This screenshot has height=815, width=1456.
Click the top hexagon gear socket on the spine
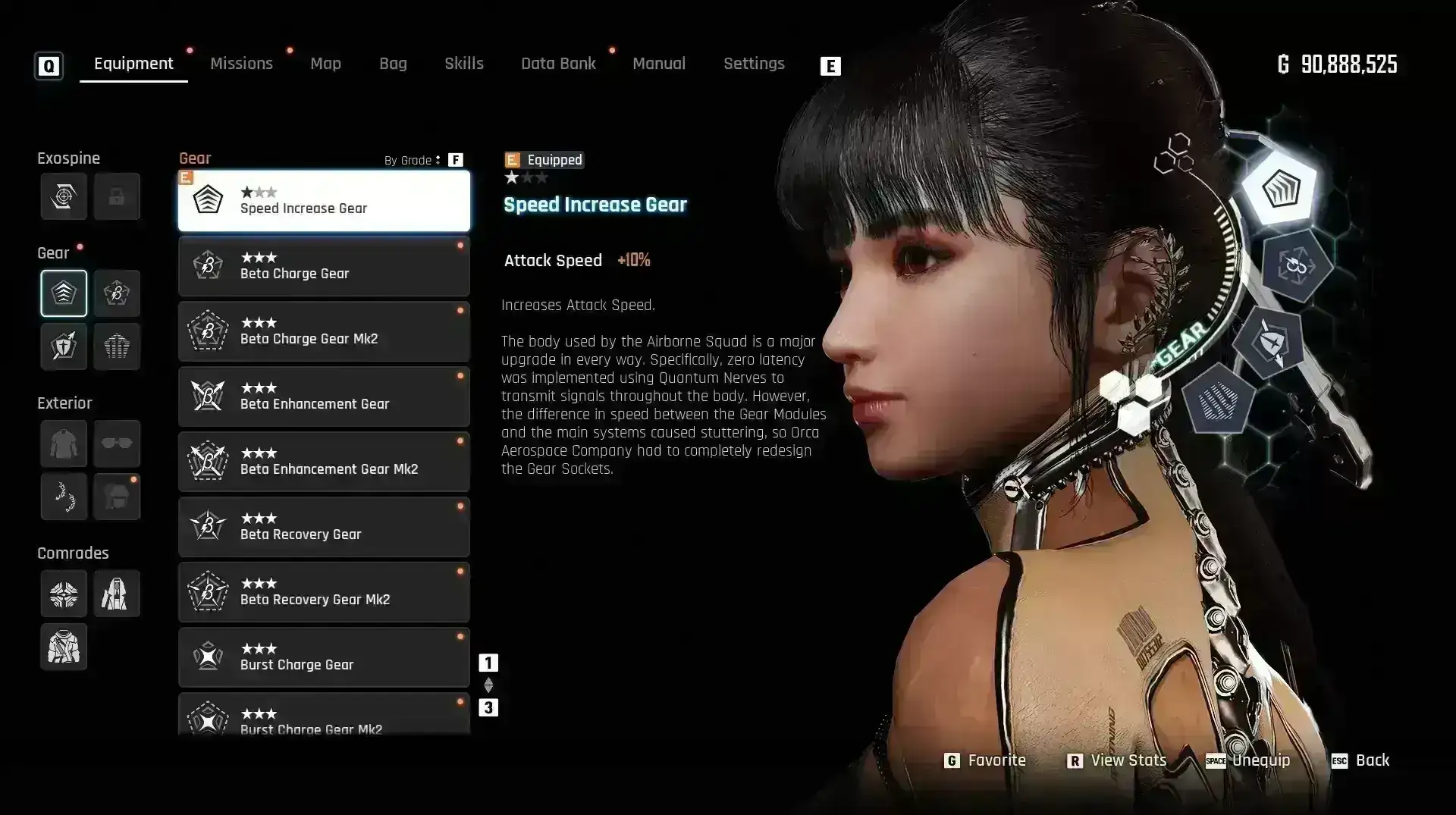(1281, 189)
